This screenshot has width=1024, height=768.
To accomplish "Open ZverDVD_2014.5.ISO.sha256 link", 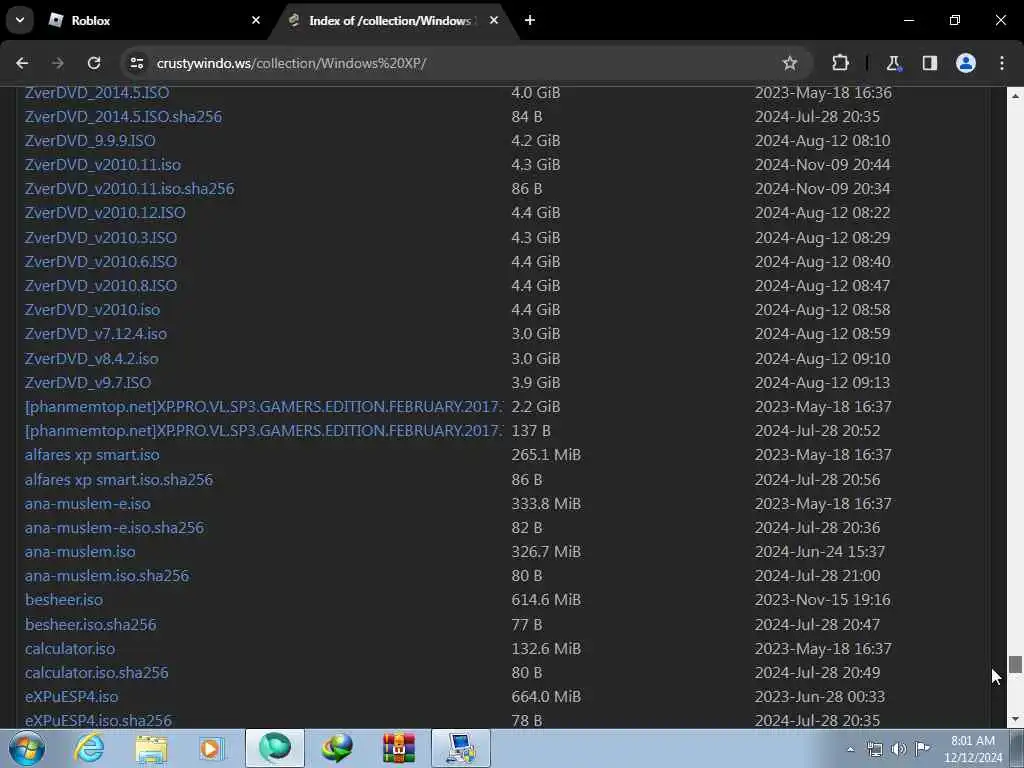I will click(123, 116).
